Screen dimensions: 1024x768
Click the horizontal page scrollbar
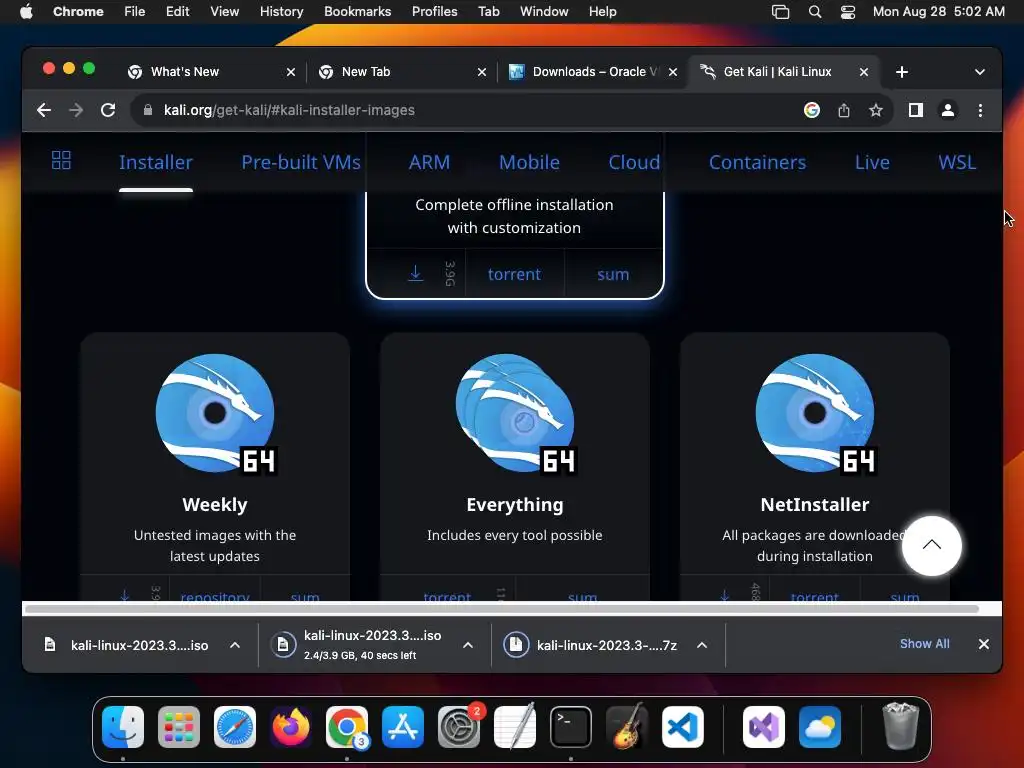point(502,609)
